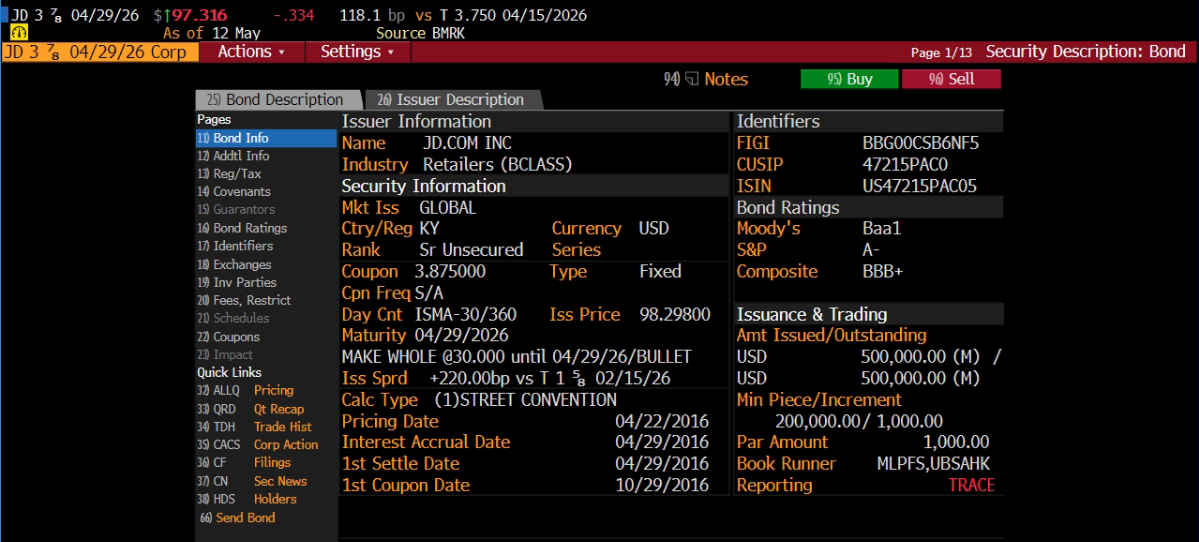Click FIGI value BBG00CSB6NF5

click(921, 143)
